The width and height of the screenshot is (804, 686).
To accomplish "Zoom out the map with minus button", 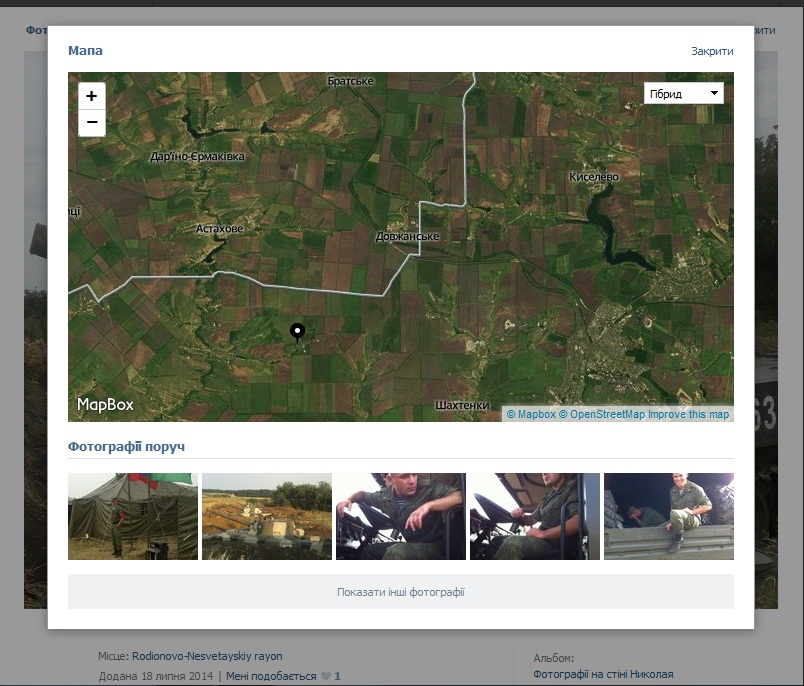I will pos(91,122).
